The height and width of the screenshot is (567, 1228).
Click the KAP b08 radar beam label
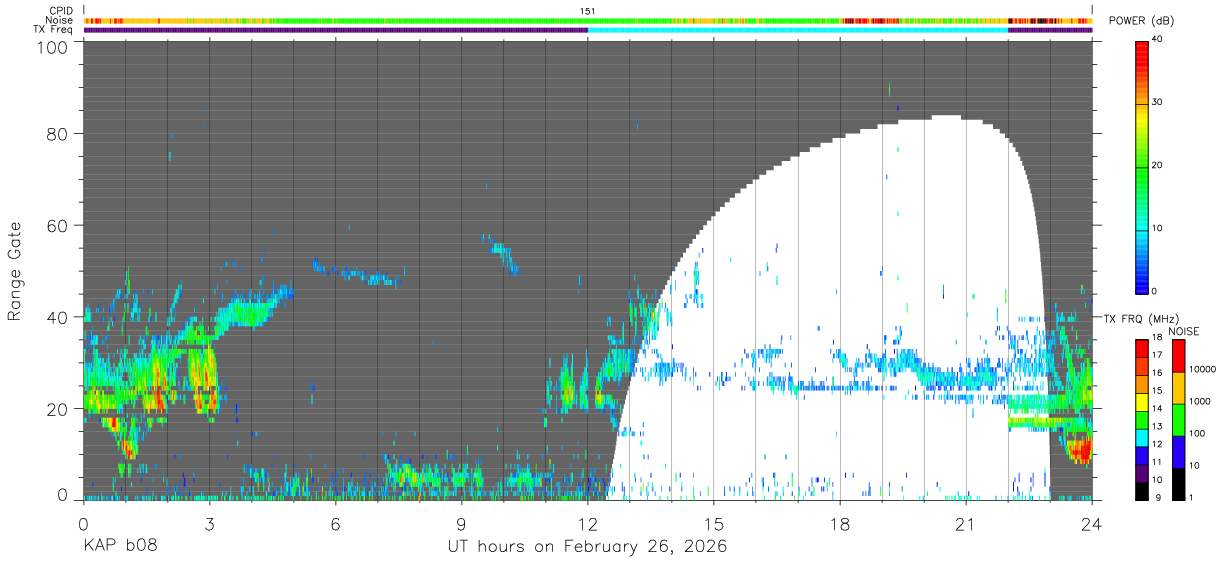tap(119, 547)
